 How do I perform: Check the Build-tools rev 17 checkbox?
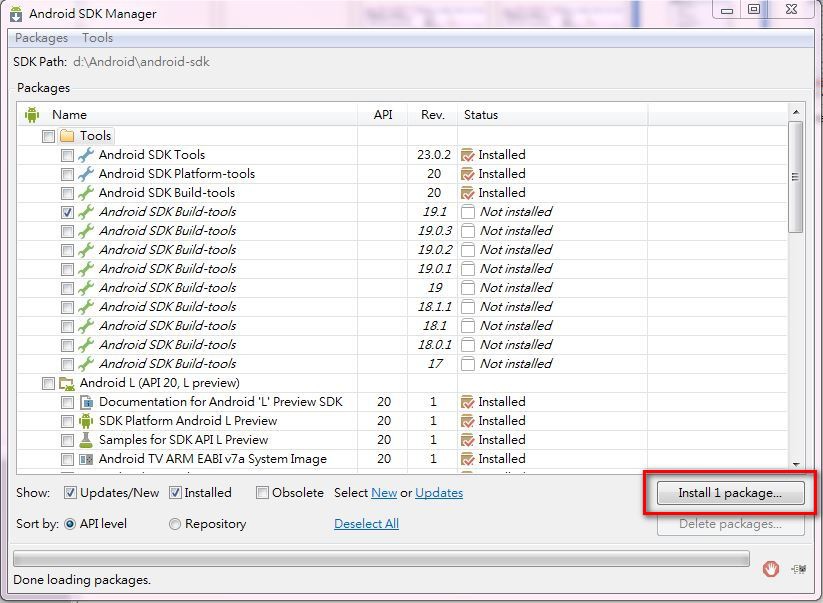click(67, 364)
